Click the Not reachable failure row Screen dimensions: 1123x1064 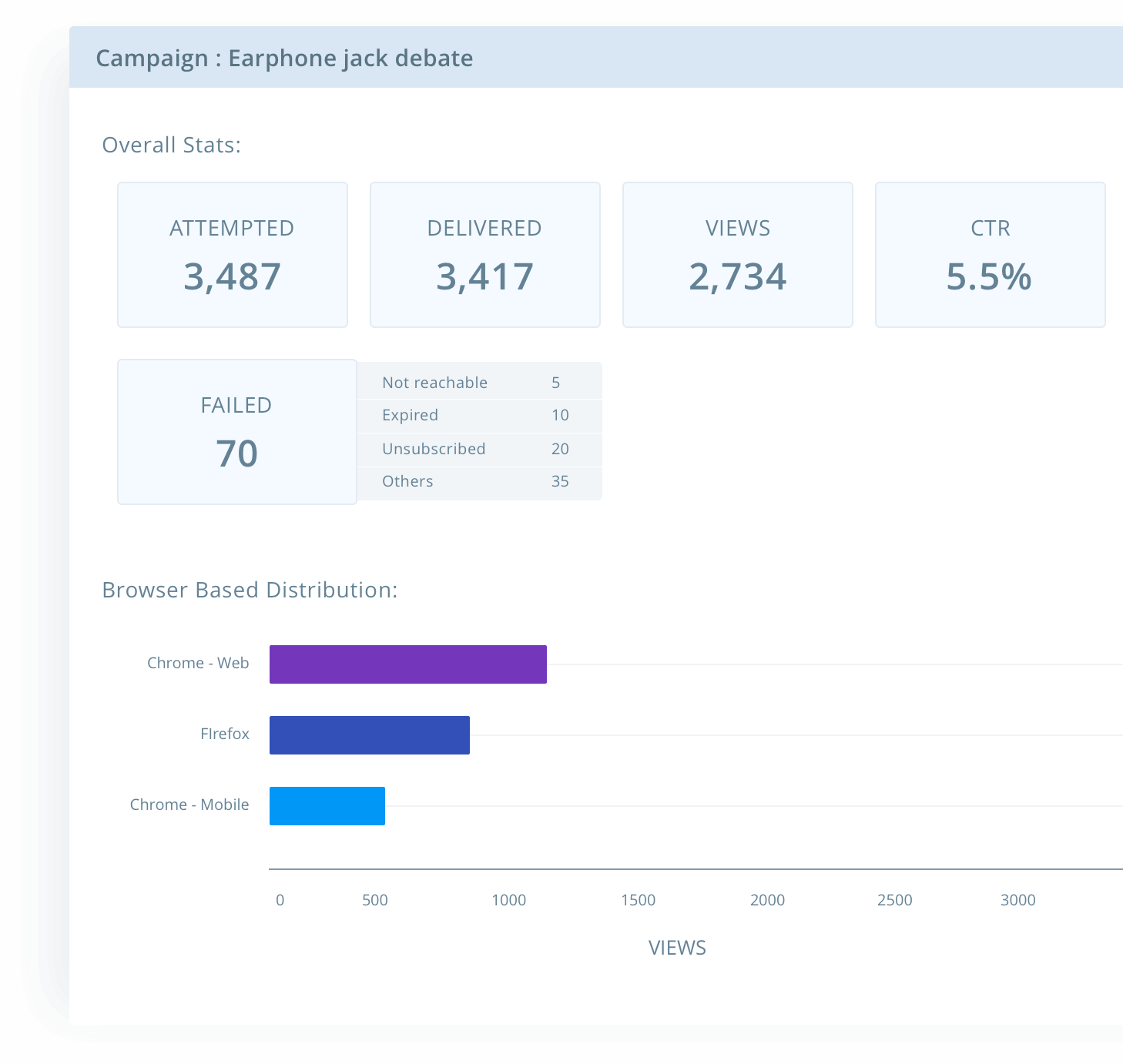[479, 383]
